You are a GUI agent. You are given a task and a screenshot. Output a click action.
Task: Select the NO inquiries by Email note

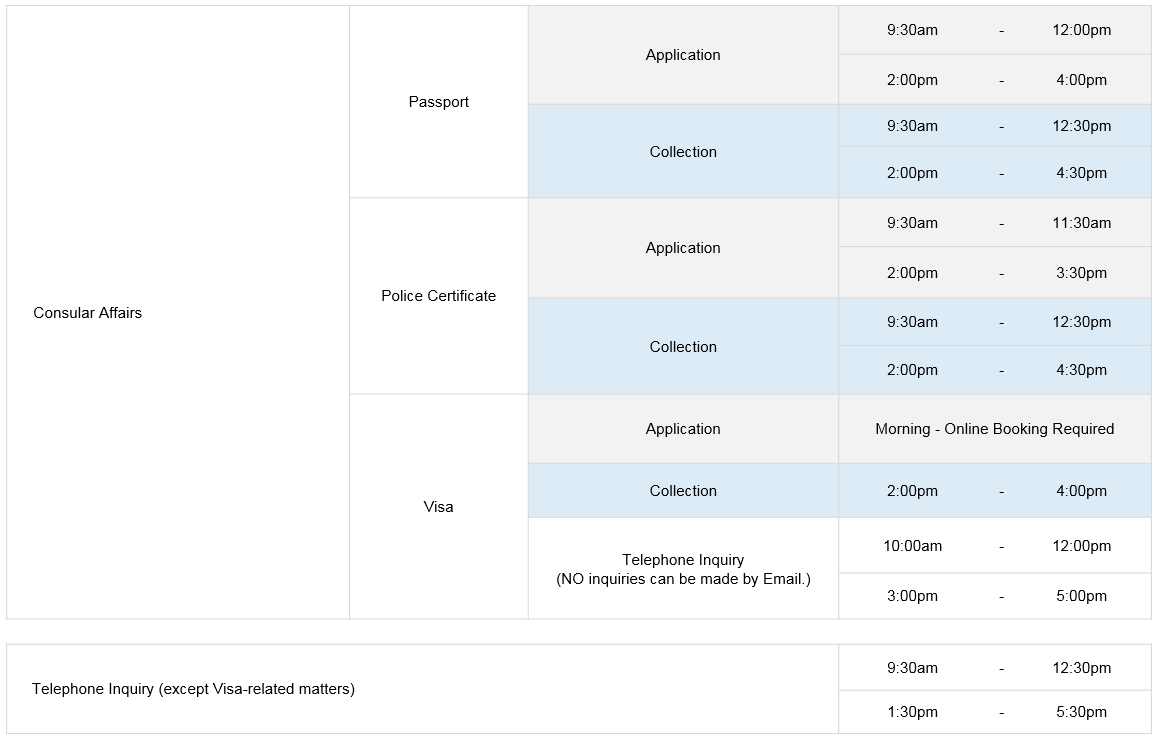683,579
